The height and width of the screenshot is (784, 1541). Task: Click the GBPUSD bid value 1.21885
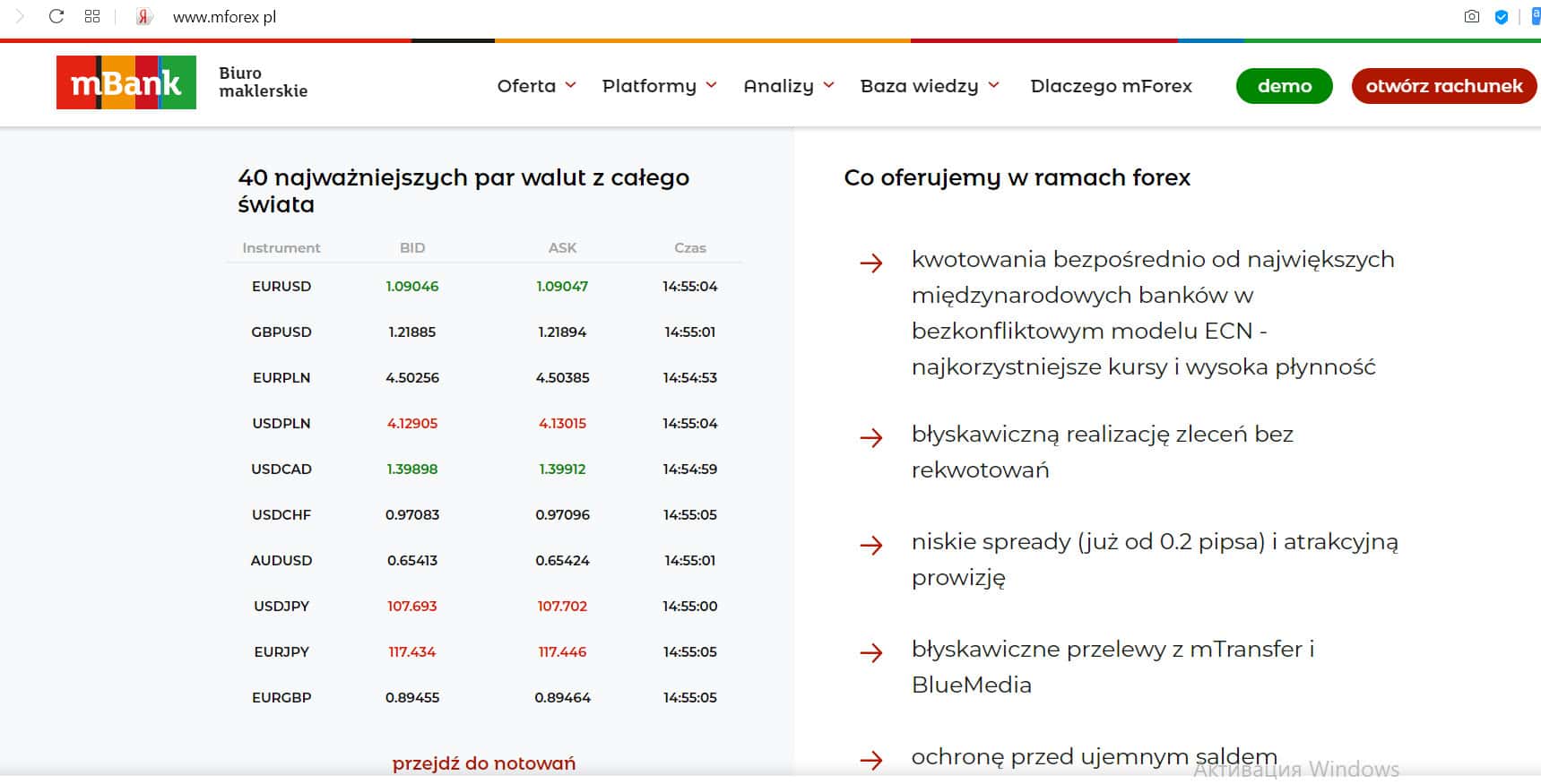click(412, 332)
